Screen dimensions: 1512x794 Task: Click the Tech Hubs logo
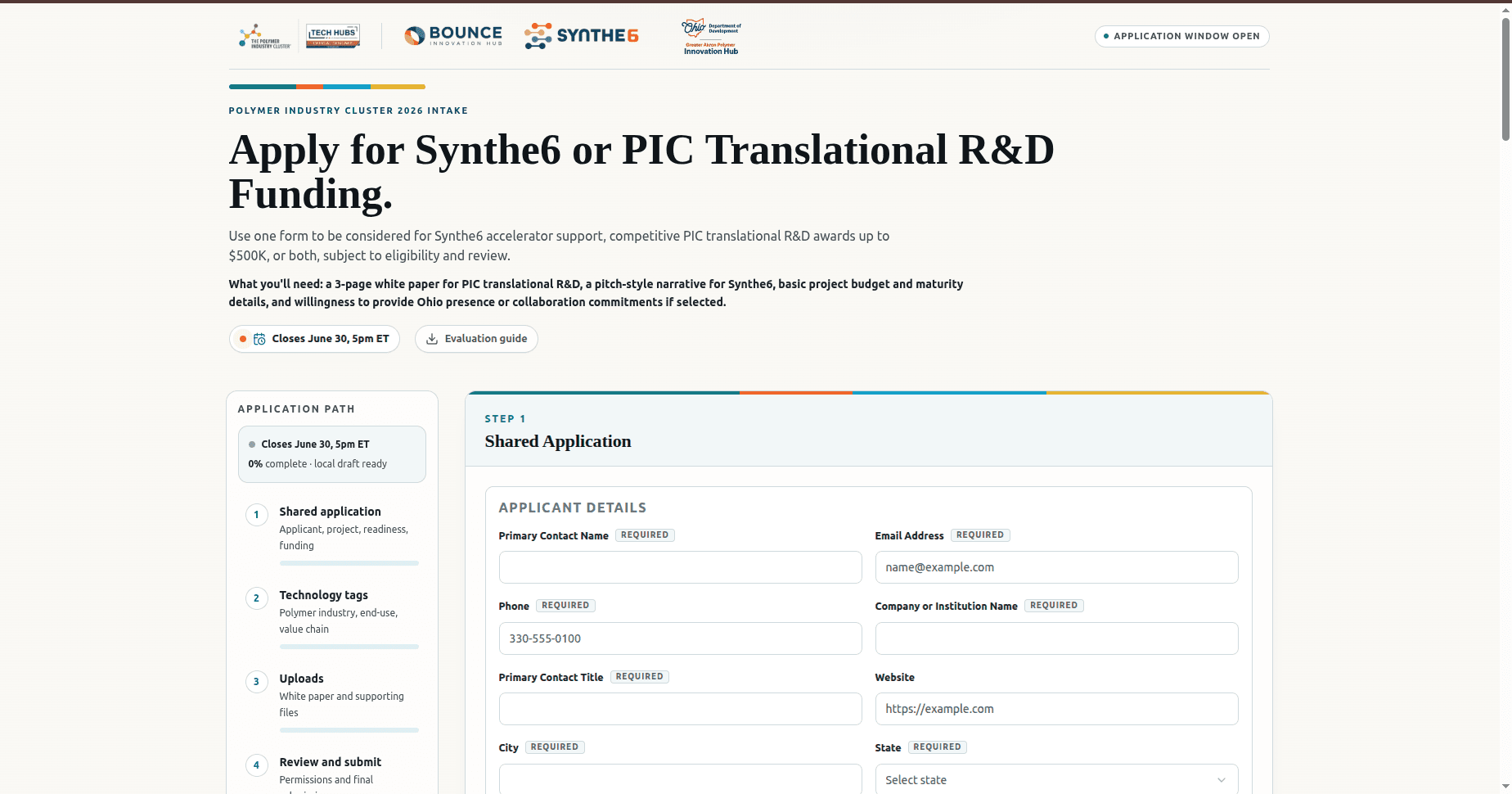click(333, 36)
